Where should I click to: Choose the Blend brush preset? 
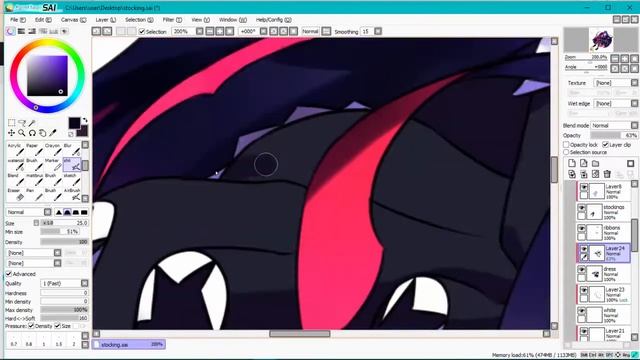coord(15,179)
